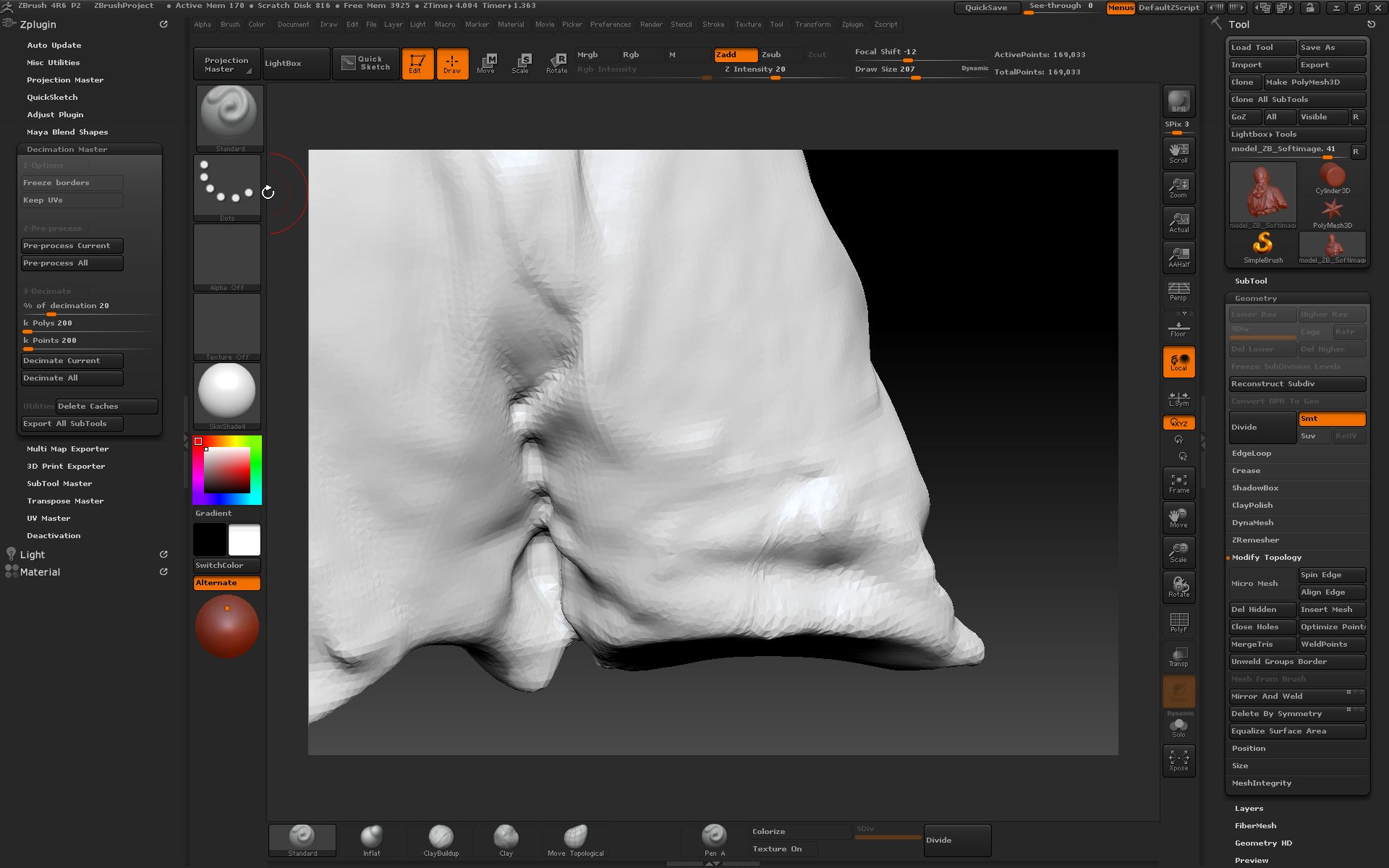Click the Actual size icon

pyautogui.click(x=1178, y=222)
